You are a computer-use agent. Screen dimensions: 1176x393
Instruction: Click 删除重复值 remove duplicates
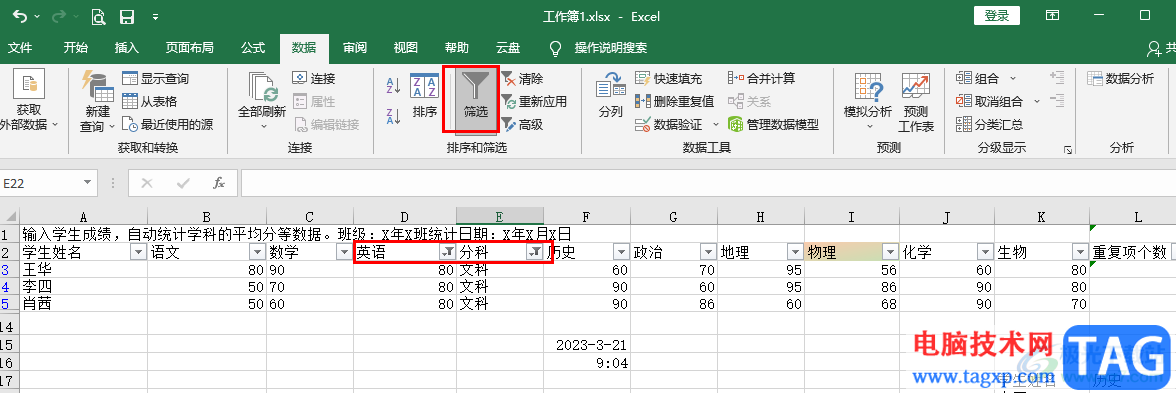pyautogui.click(x=674, y=101)
